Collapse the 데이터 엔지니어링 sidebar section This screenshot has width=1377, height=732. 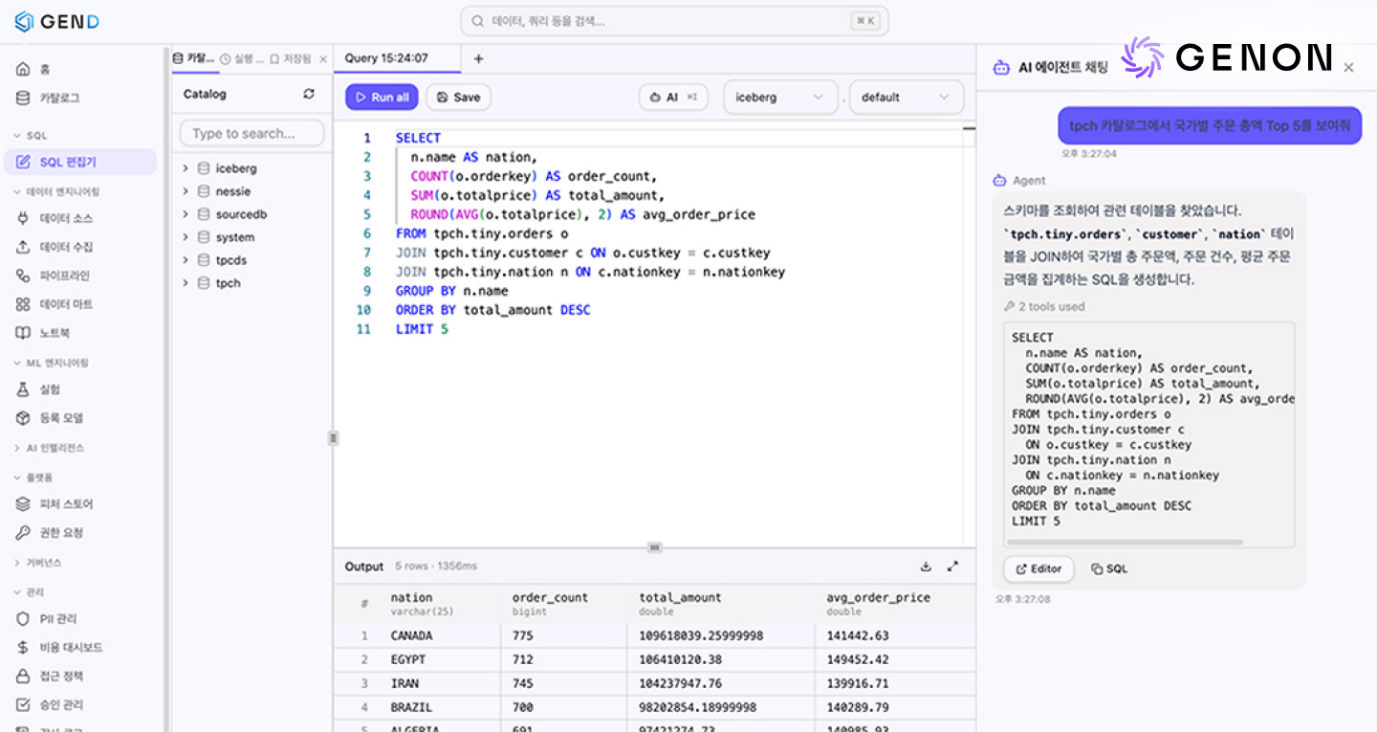coord(56,191)
